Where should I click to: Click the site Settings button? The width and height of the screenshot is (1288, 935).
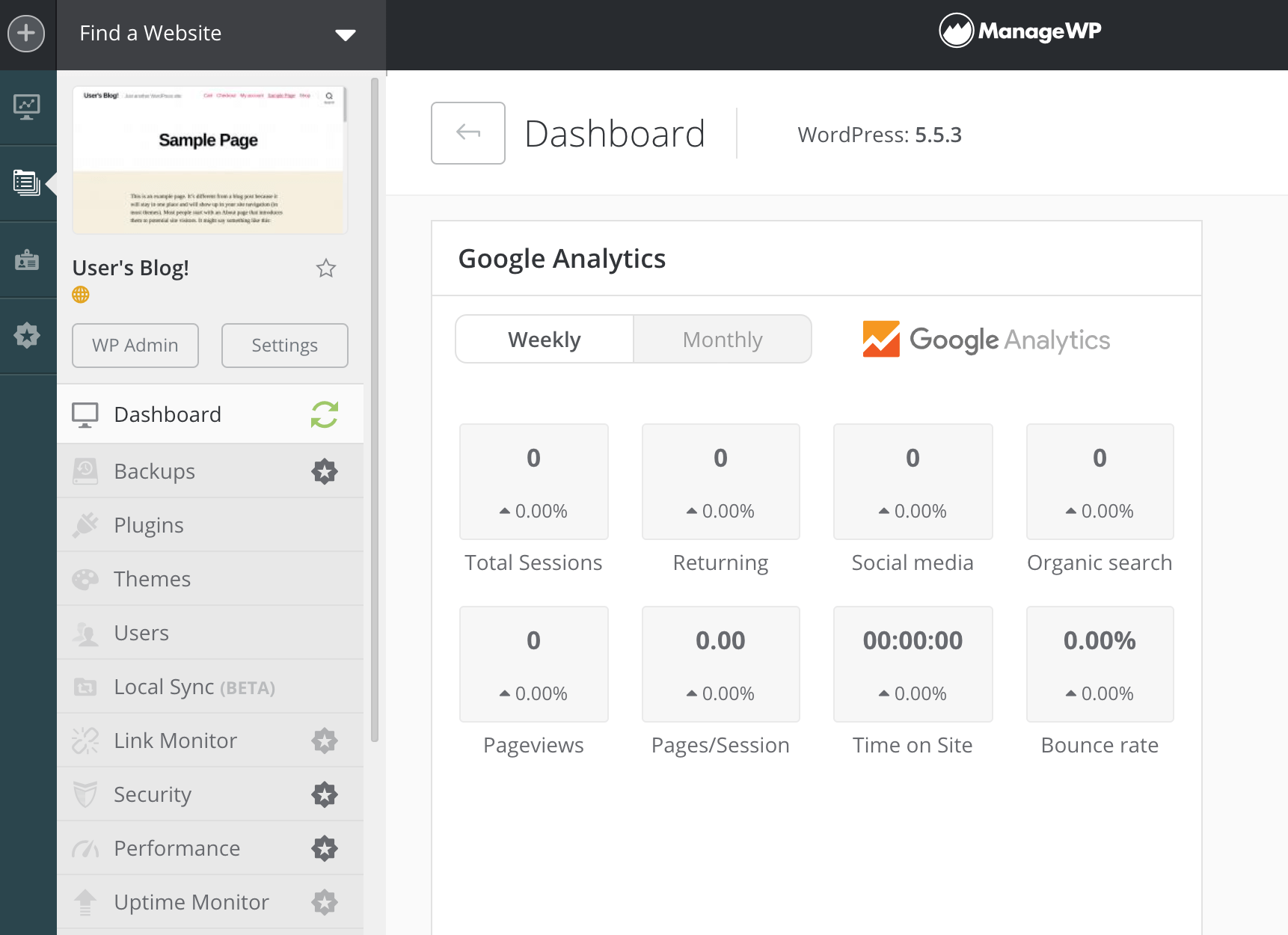(x=285, y=346)
